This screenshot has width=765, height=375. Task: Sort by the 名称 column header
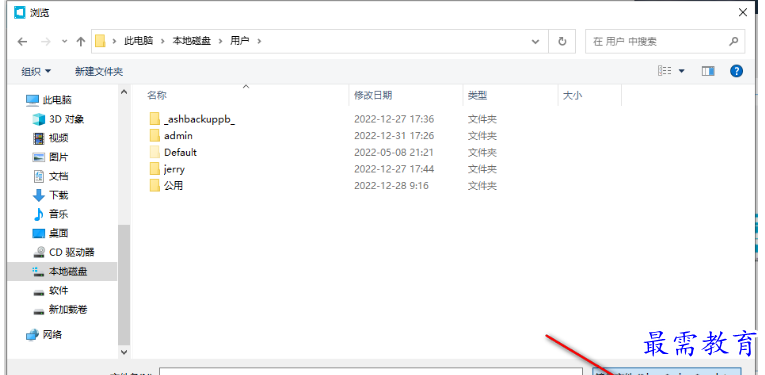click(157, 96)
